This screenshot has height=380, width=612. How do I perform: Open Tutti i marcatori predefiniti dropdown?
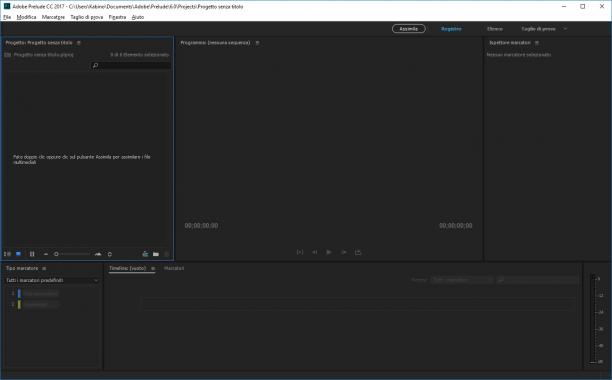[52, 280]
